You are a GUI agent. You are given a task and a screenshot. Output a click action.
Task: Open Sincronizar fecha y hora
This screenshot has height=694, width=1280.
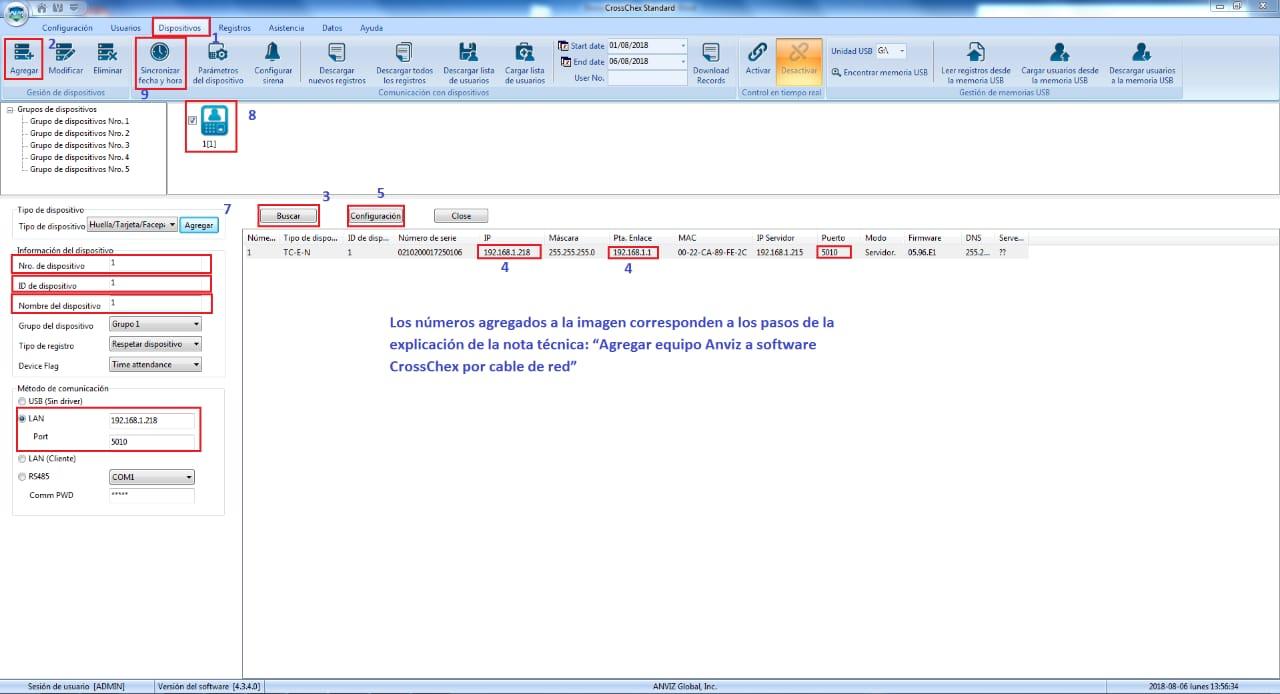click(160, 52)
